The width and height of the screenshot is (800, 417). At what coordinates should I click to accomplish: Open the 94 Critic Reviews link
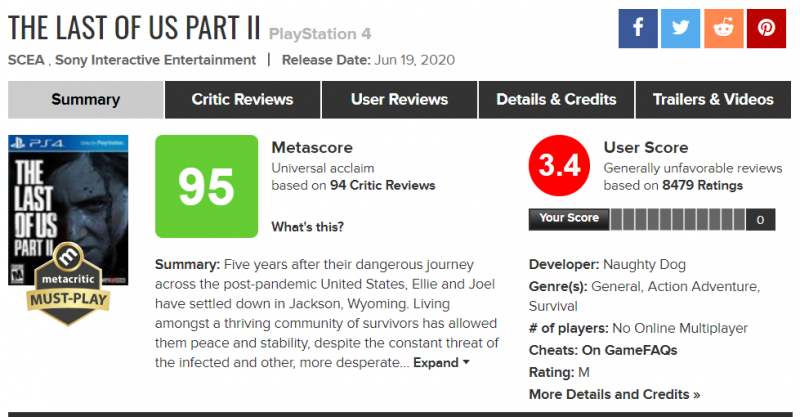pyautogui.click(x=386, y=185)
